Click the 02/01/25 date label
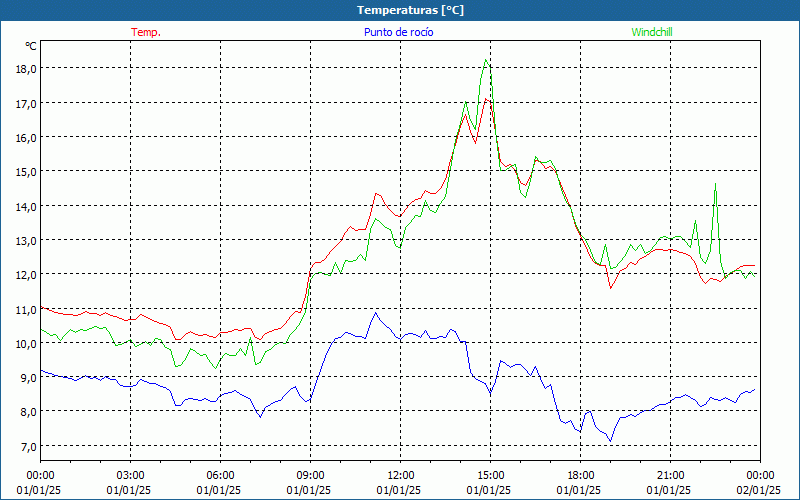 pos(759,489)
